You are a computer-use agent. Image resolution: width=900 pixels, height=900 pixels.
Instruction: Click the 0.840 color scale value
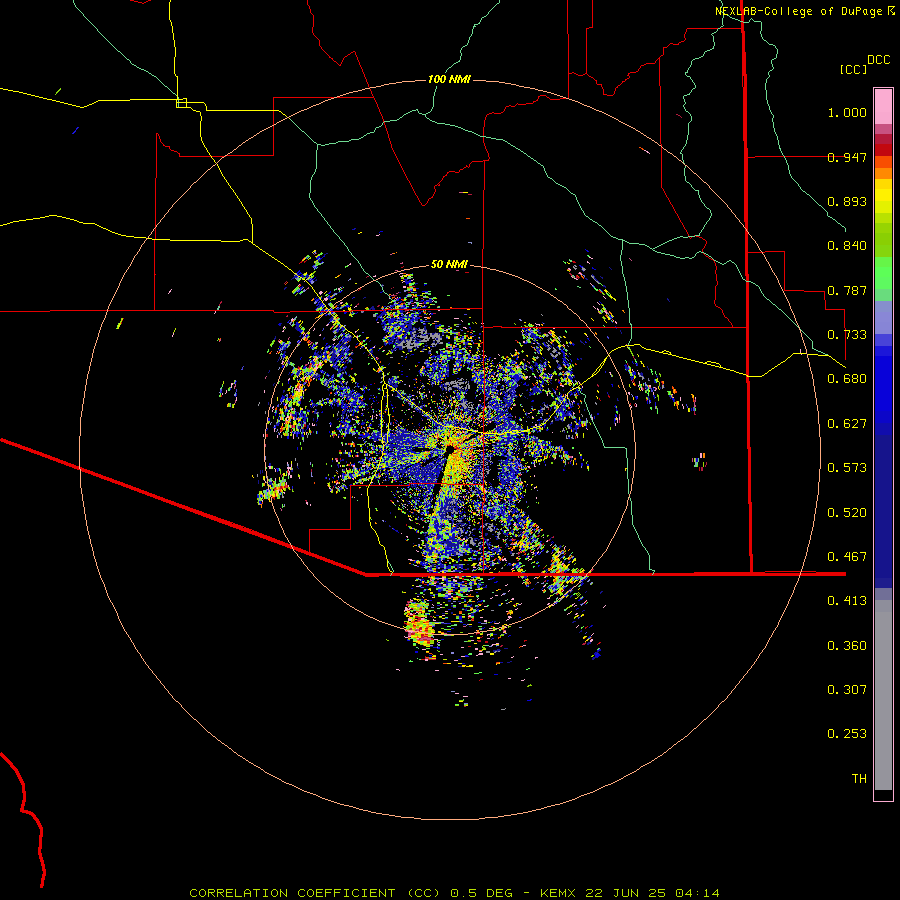847,246
